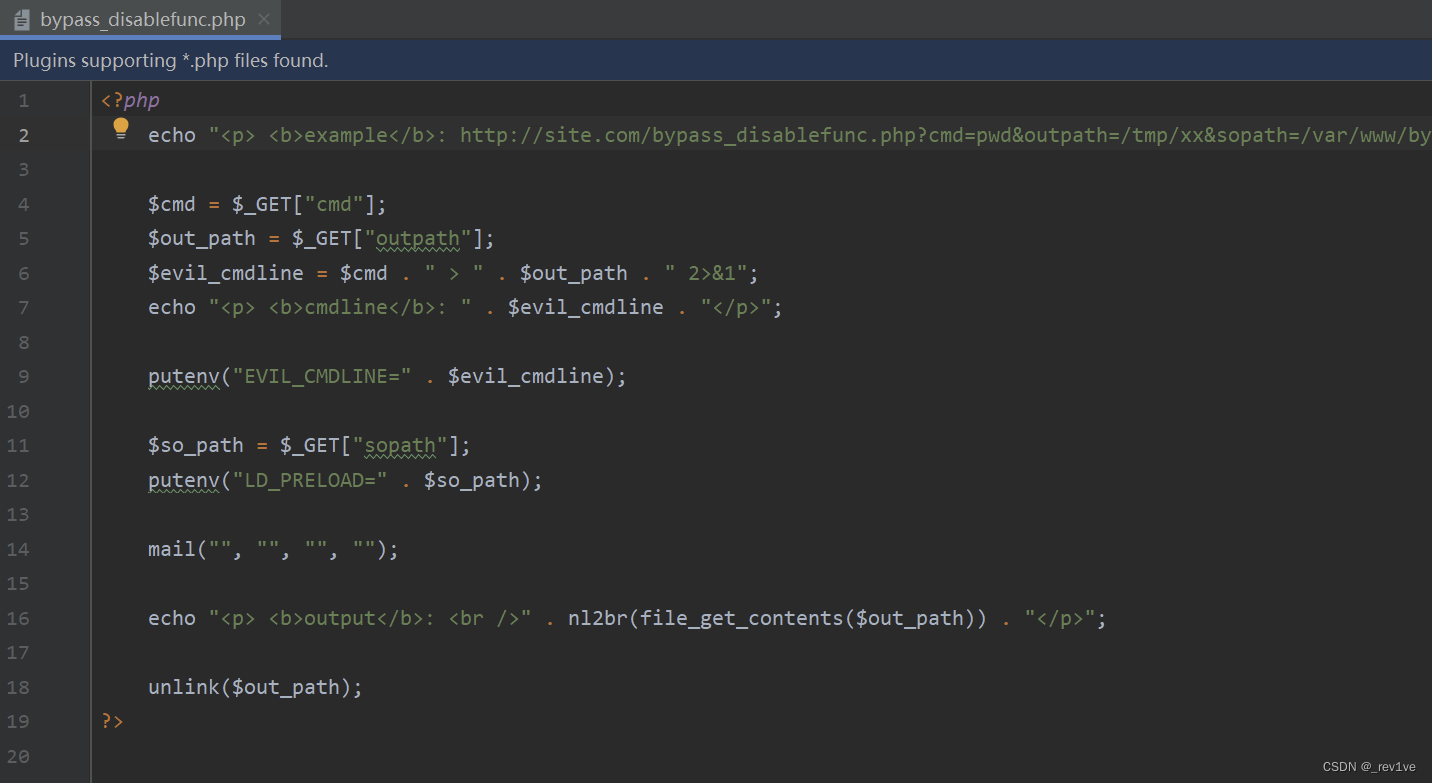The height and width of the screenshot is (783, 1432).
Task: Click $so_path variable on line 11
Action: pos(196,445)
